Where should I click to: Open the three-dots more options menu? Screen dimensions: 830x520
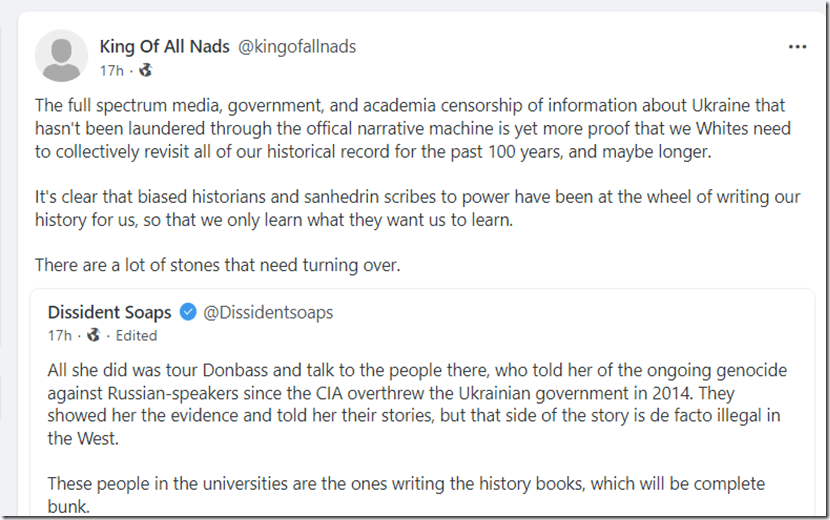[x=797, y=47]
